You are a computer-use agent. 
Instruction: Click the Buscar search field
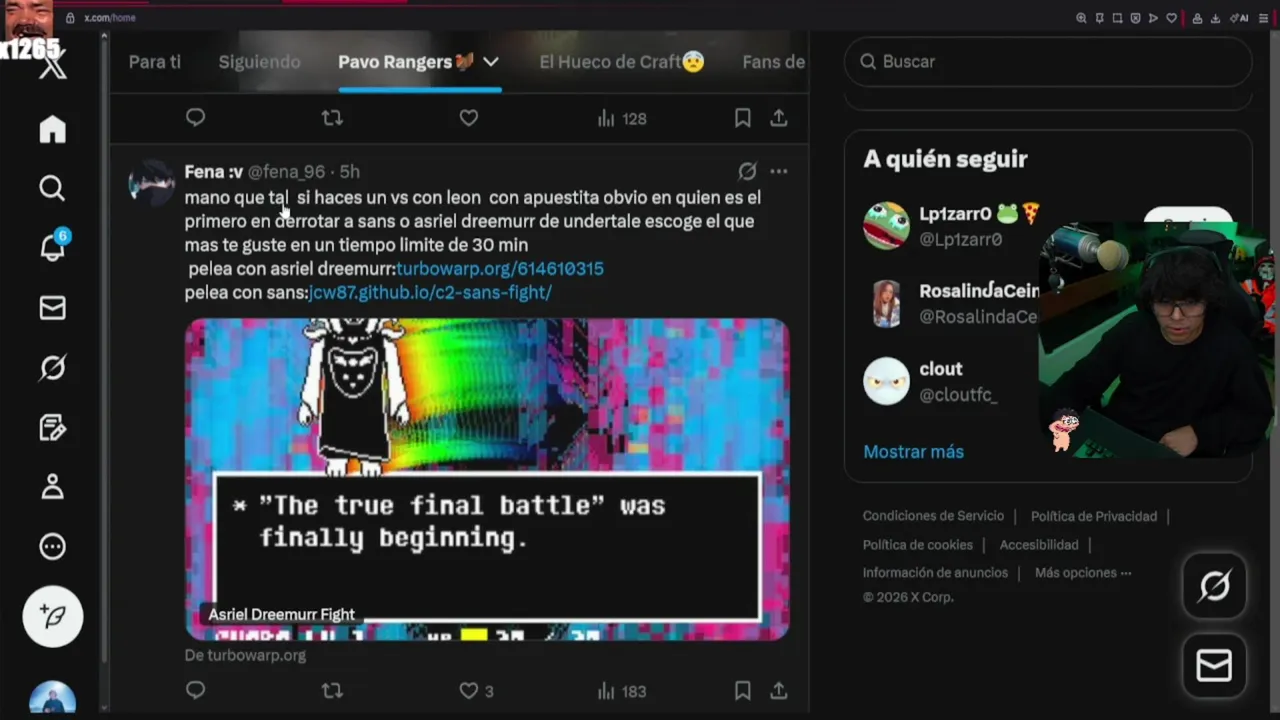tap(1049, 62)
